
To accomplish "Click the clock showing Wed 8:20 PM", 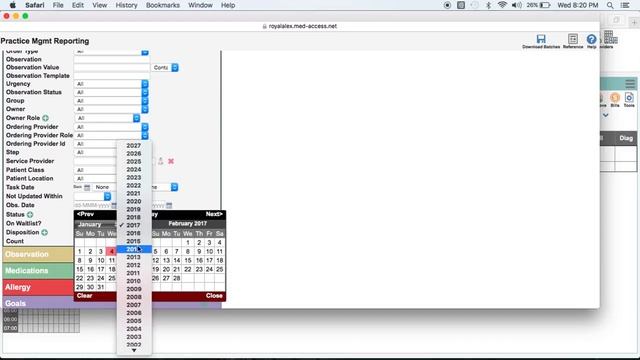I will pyautogui.click(x=578, y=5).
